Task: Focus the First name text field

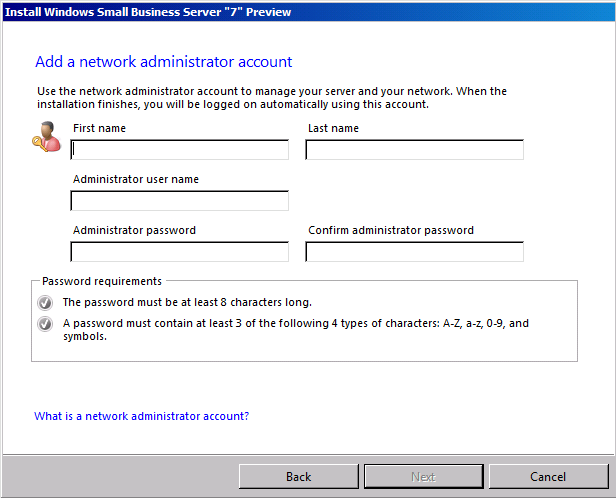Action: 180,150
